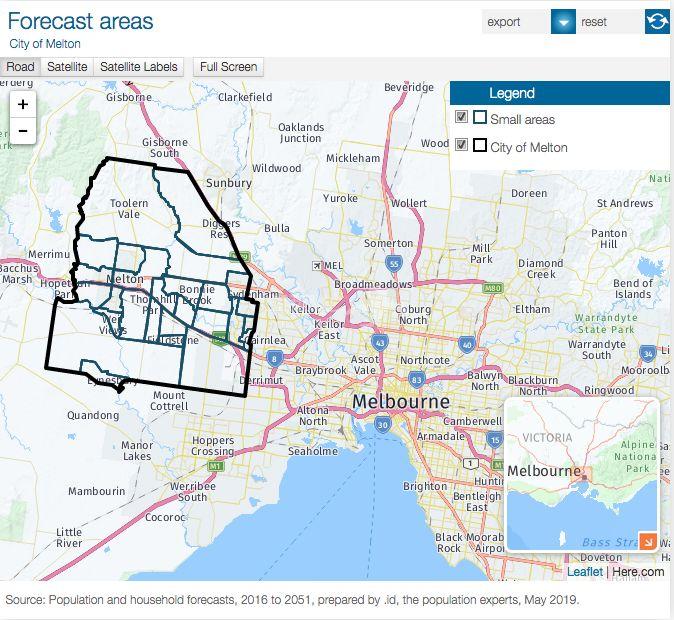
Task: Click the export label field
Action: [x=515, y=22]
